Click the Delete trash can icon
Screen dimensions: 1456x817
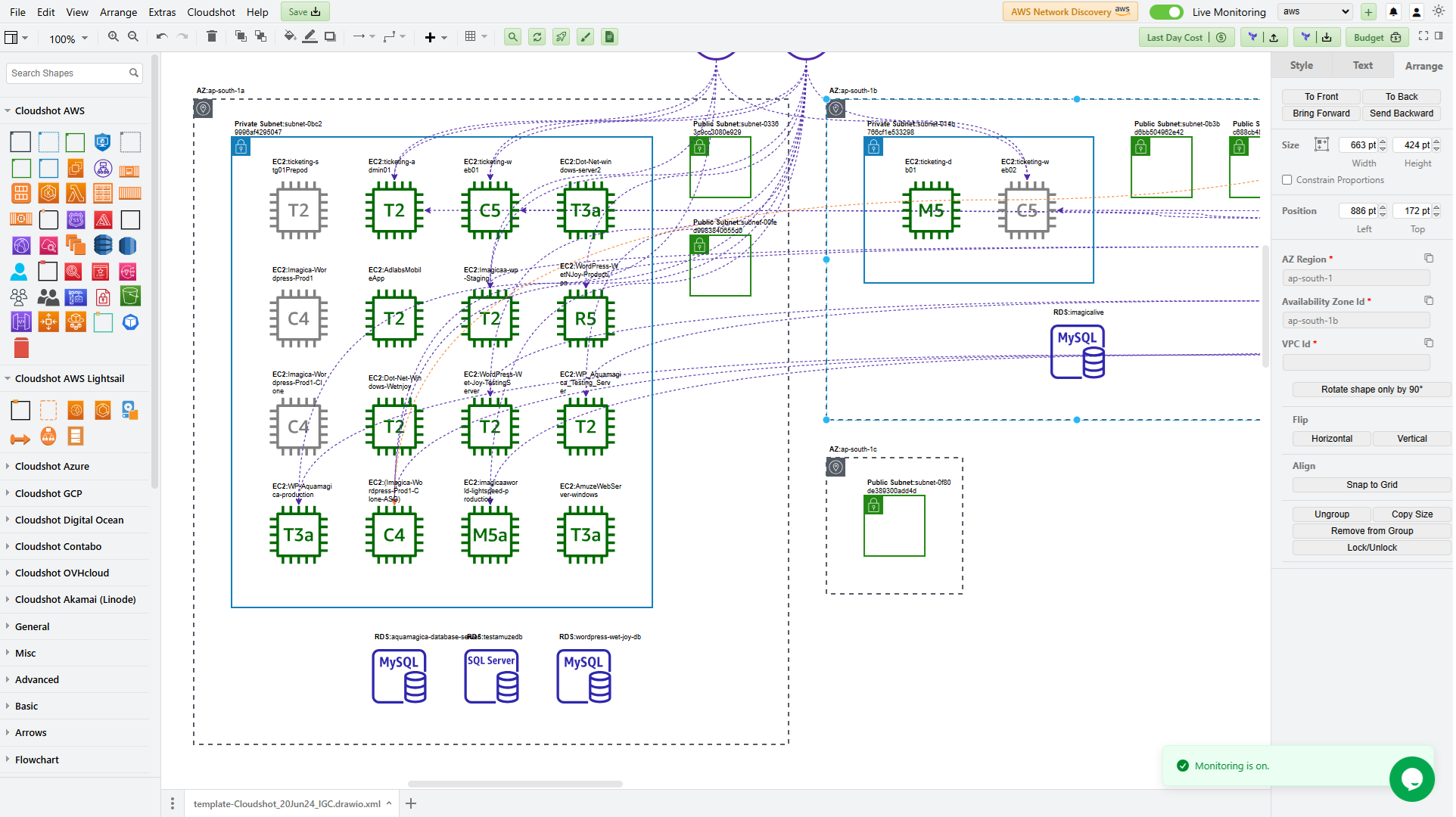pos(213,37)
